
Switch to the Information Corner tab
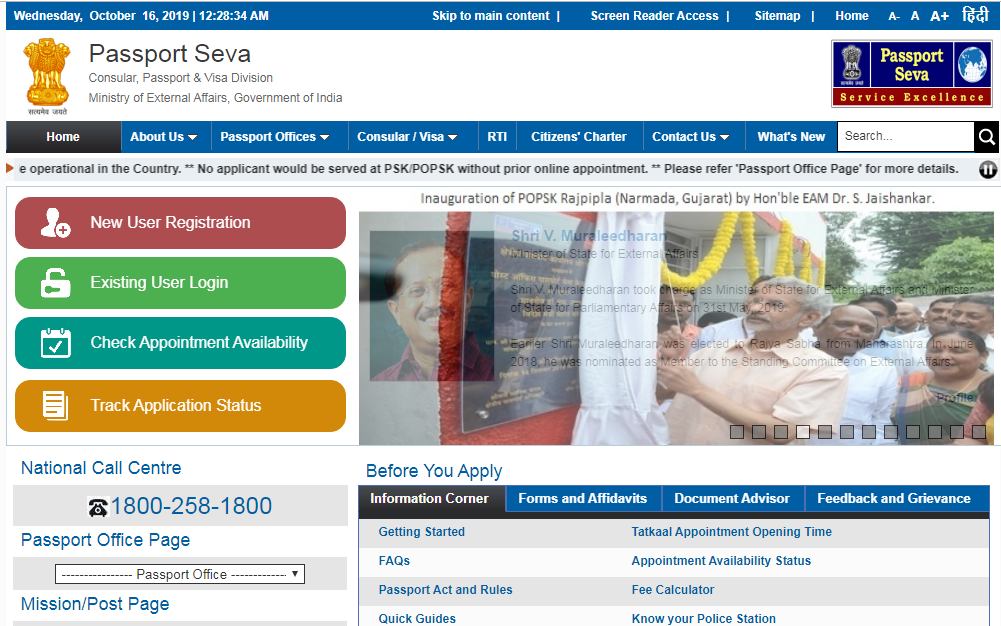[x=430, y=498]
